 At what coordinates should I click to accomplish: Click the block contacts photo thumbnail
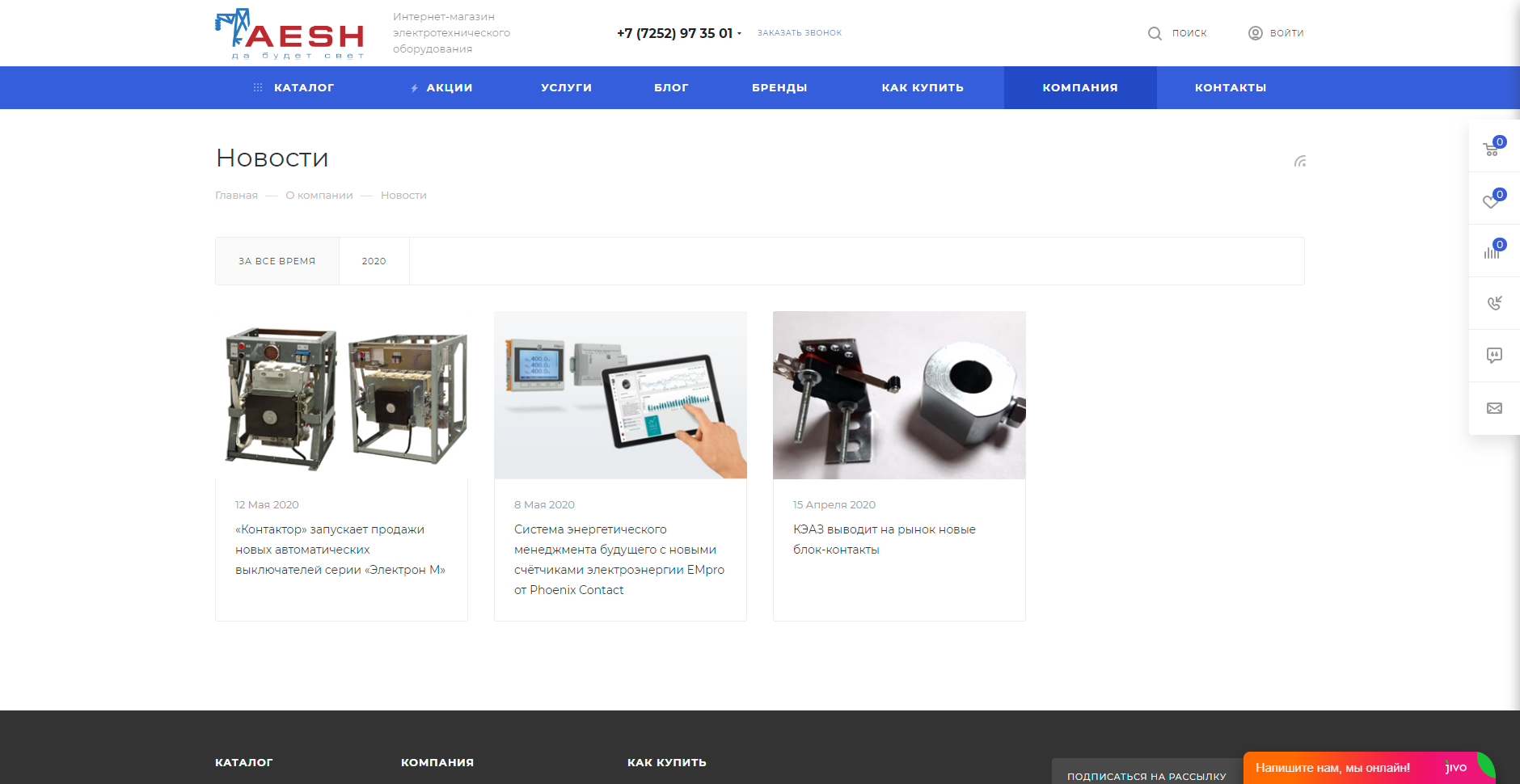pos(899,395)
